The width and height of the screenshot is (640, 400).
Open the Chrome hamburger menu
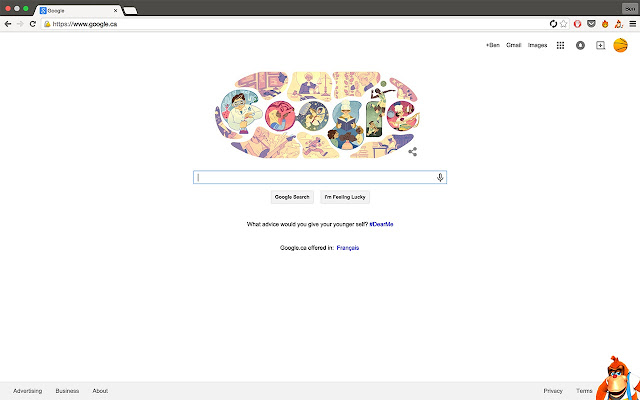tap(633, 24)
